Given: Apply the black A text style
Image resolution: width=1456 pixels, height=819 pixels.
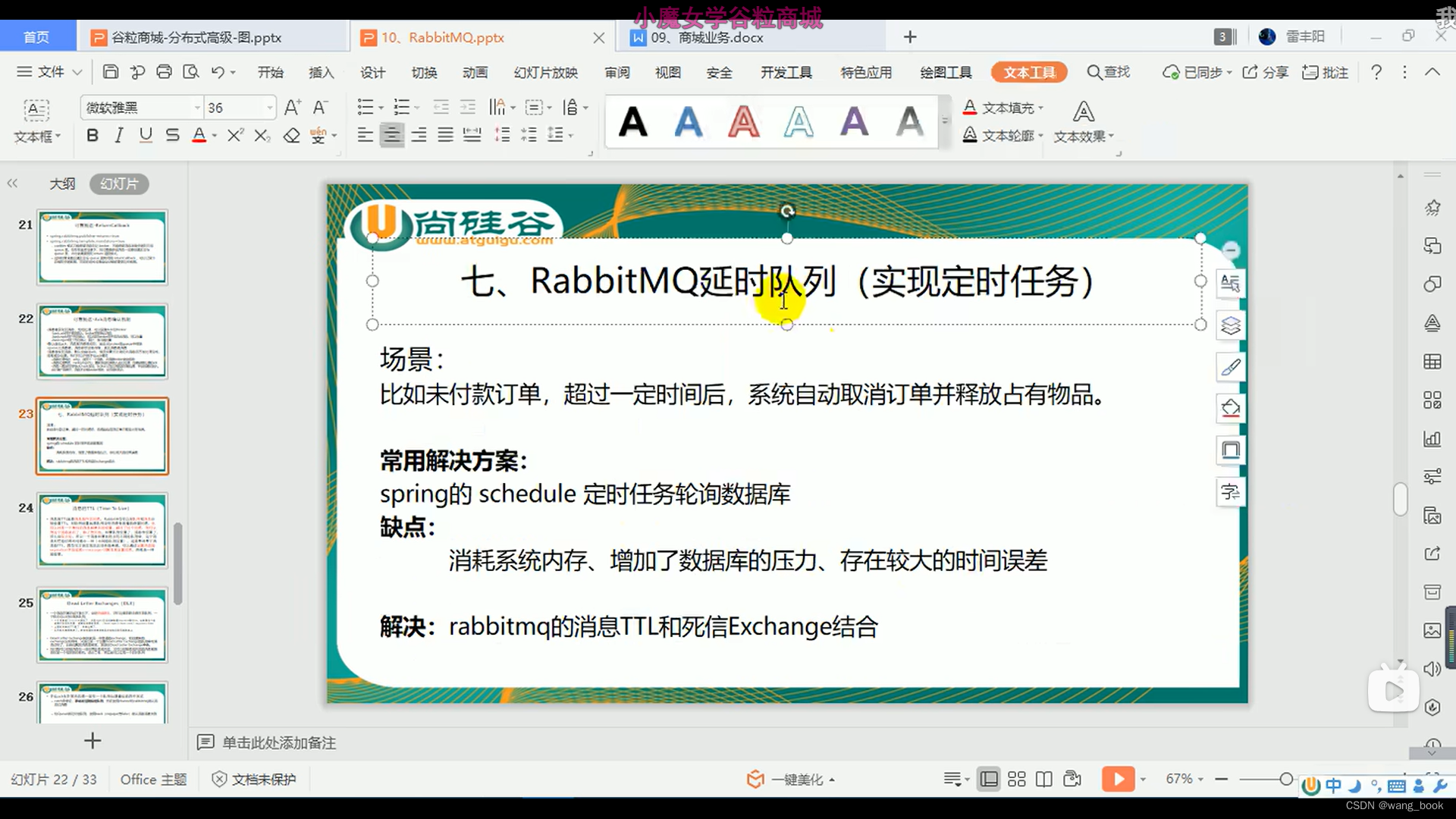Looking at the screenshot, I should [x=632, y=121].
